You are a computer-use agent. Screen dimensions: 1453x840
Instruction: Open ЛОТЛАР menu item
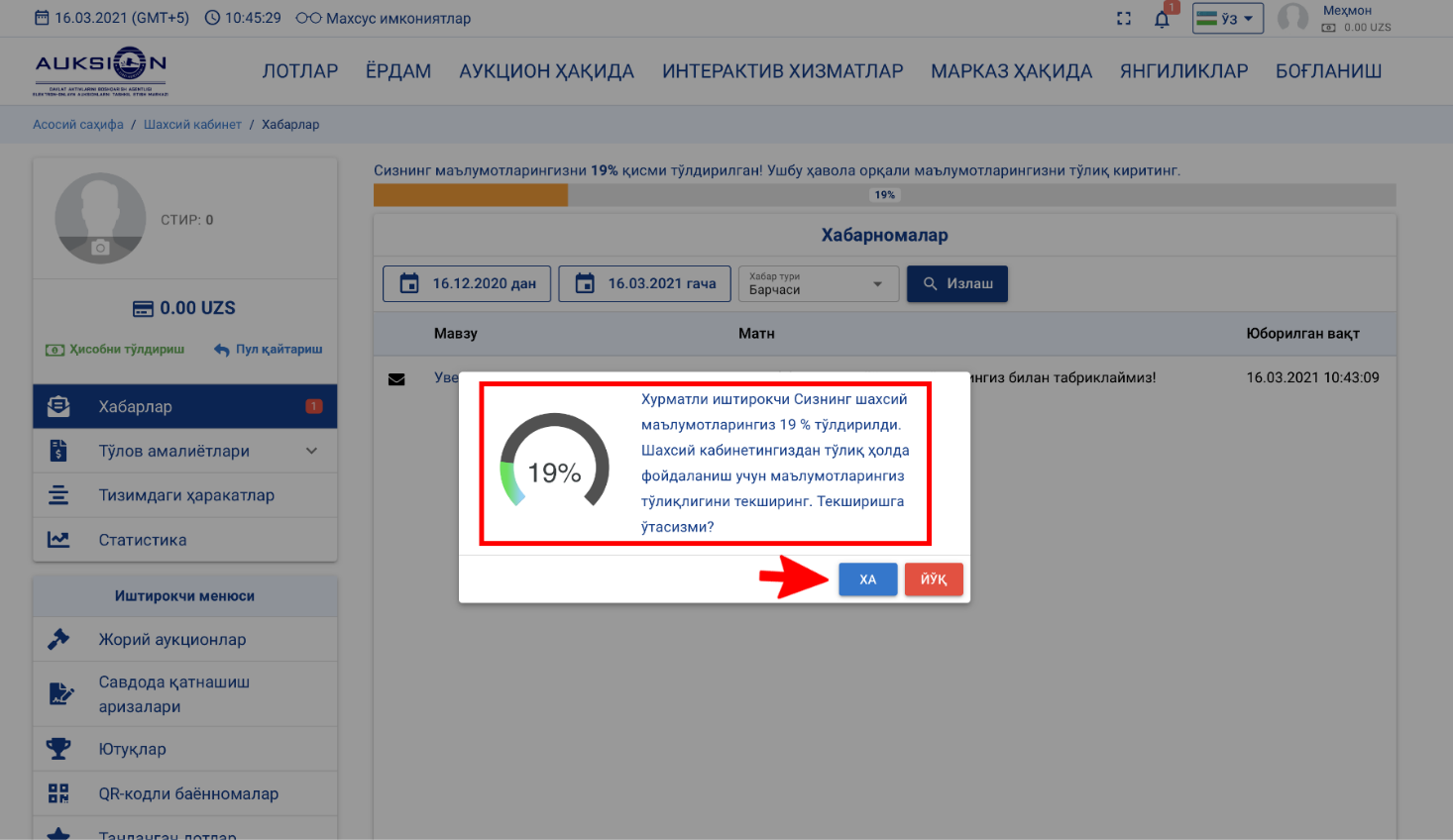point(299,71)
